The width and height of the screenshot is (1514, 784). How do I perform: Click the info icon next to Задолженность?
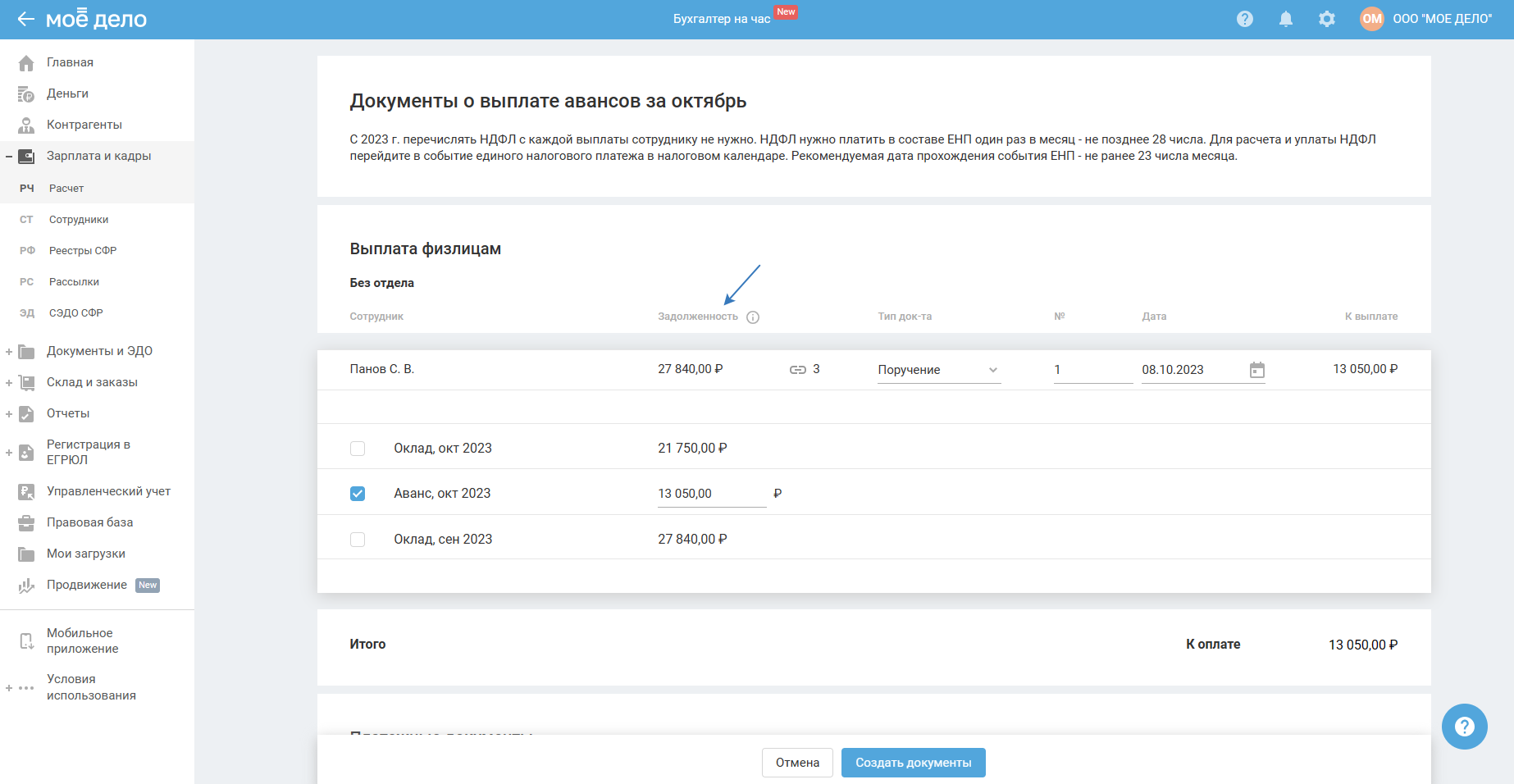click(753, 317)
